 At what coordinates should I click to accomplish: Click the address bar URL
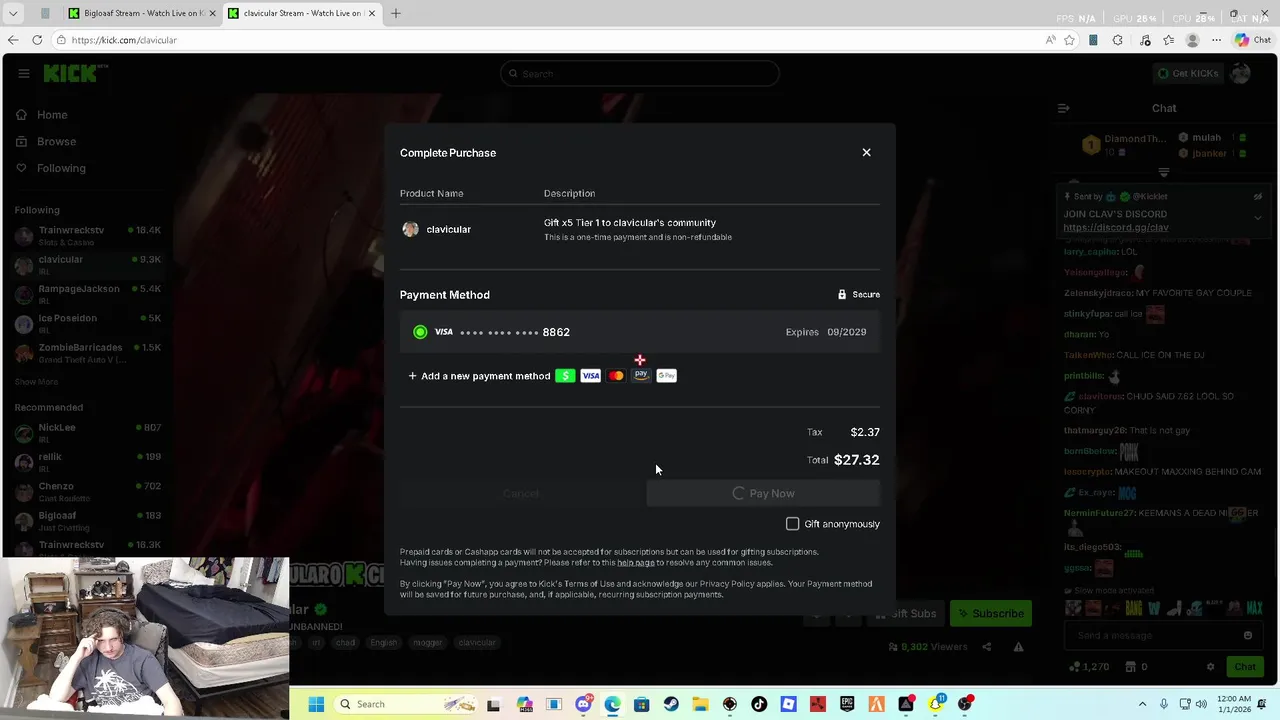pyautogui.click(x=124, y=40)
